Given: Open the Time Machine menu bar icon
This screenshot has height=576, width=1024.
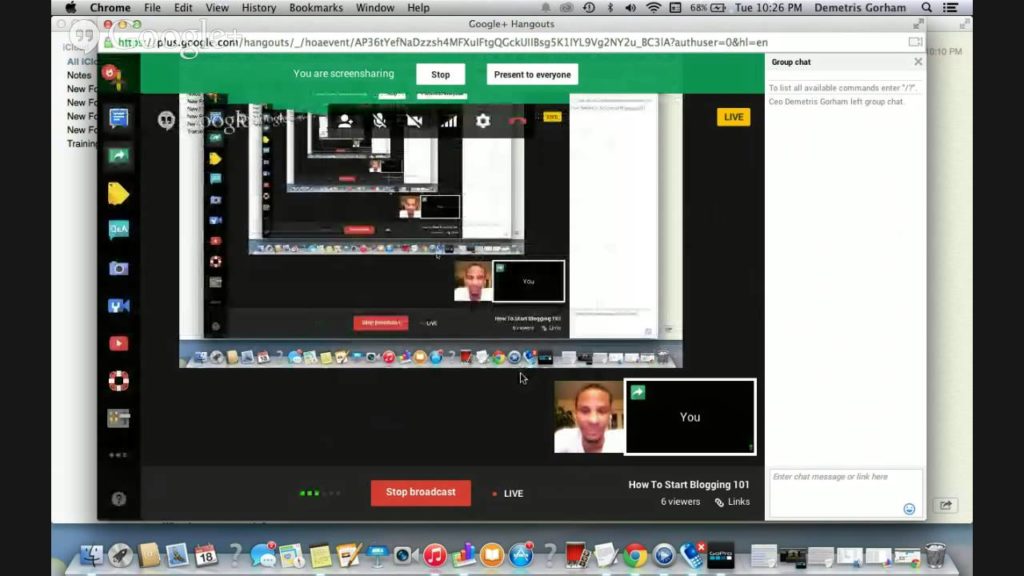Looking at the screenshot, I should click(589, 8).
